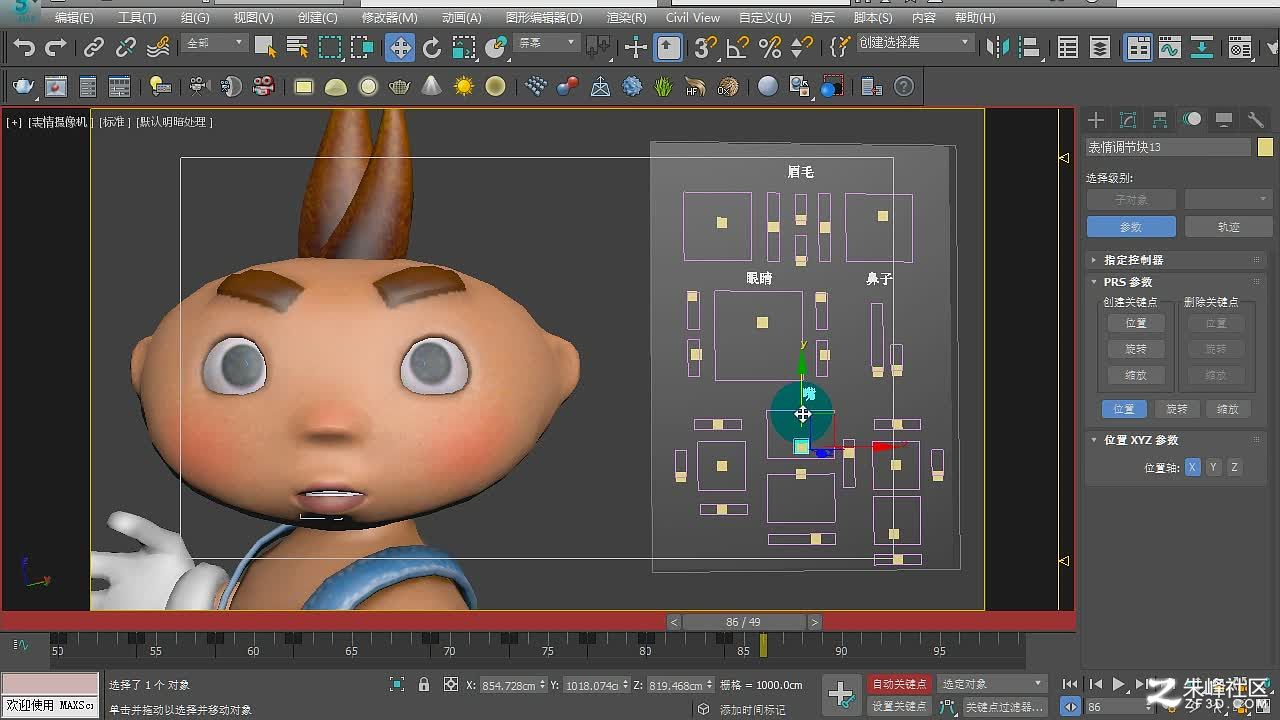Open the 全部 selection filter dropdown

(x=213, y=43)
